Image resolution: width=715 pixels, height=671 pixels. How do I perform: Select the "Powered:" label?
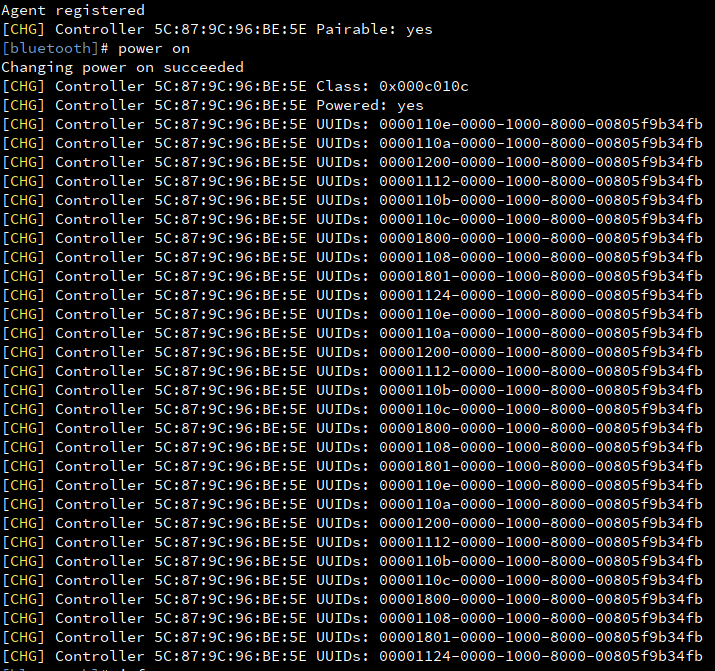[x=352, y=105]
